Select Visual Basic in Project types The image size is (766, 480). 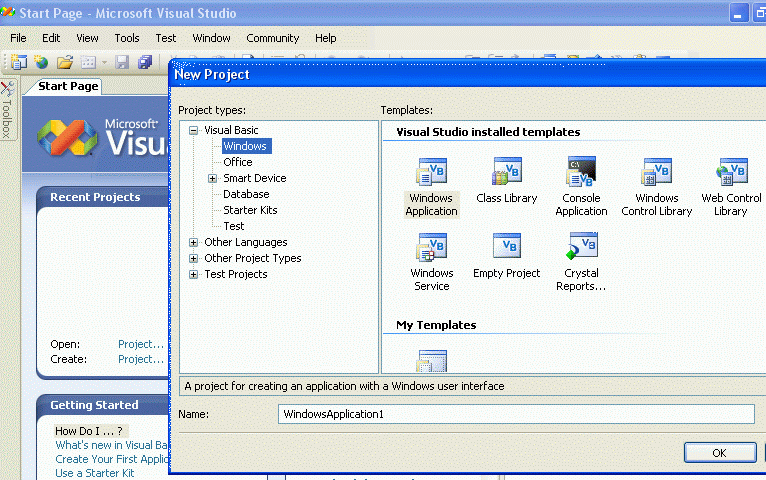[231, 130]
